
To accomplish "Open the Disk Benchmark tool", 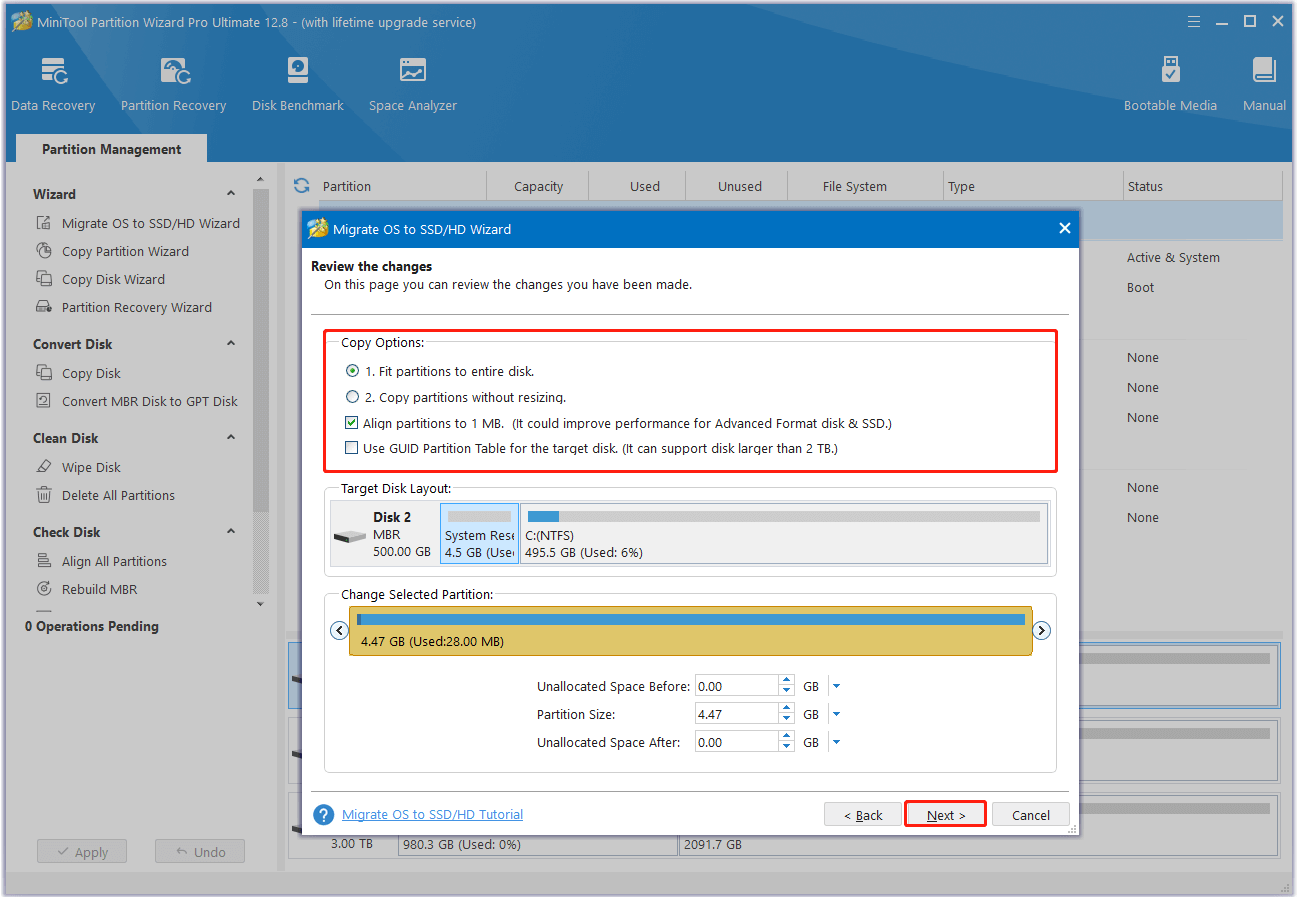I will (x=297, y=85).
